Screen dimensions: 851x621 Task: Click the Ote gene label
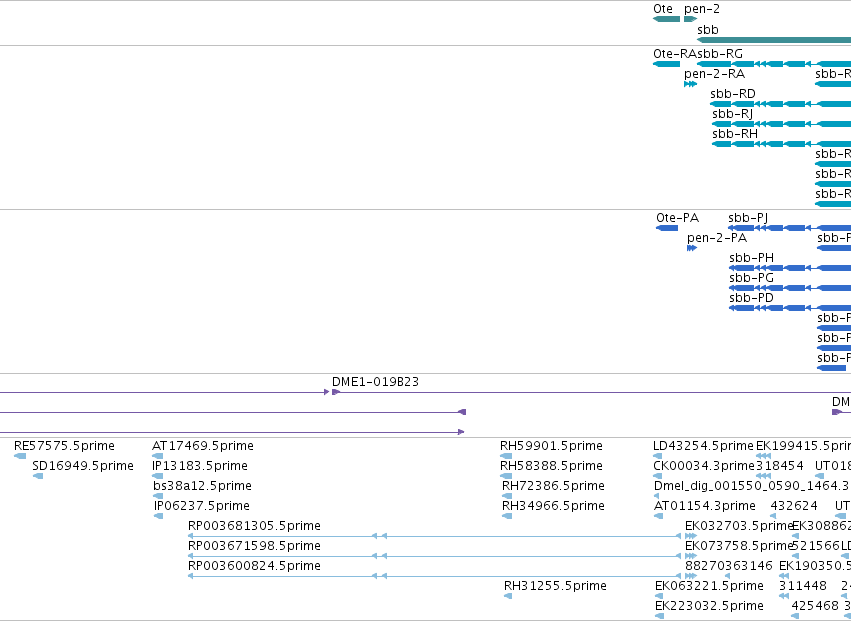663,9
